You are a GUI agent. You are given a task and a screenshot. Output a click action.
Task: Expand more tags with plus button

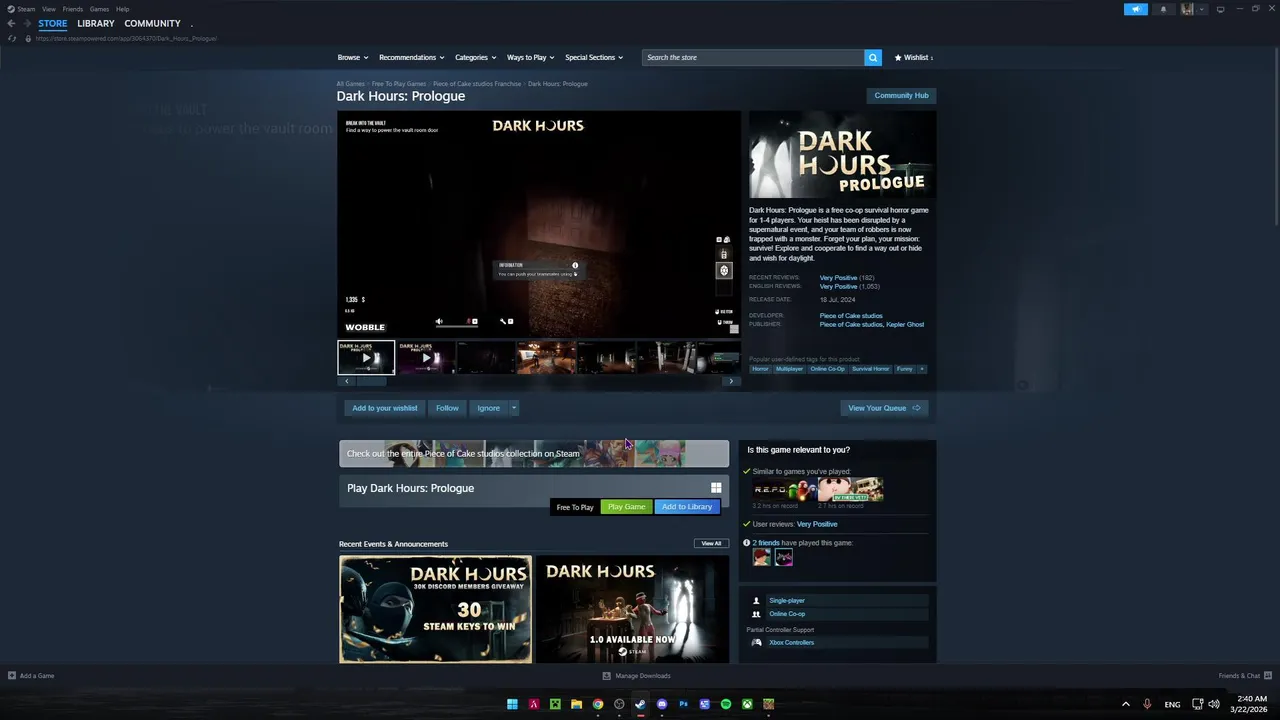pyautogui.click(x=922, y=369)
